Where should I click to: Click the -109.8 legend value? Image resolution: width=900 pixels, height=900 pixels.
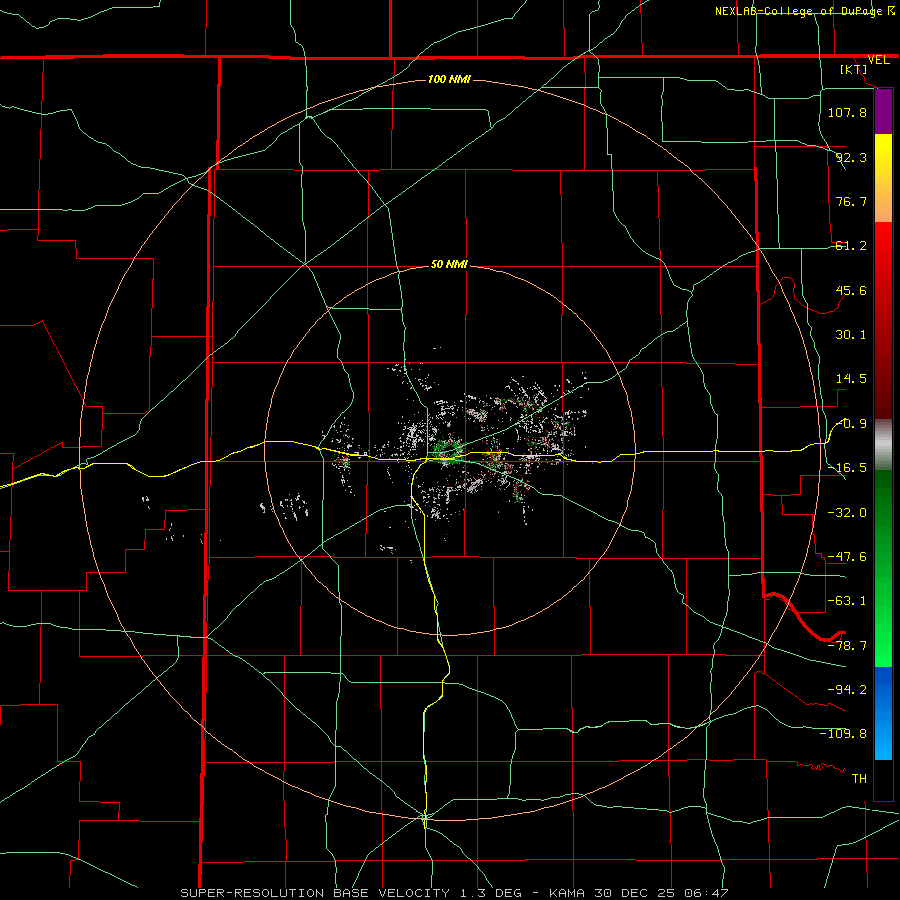click(x=843, y=734)
